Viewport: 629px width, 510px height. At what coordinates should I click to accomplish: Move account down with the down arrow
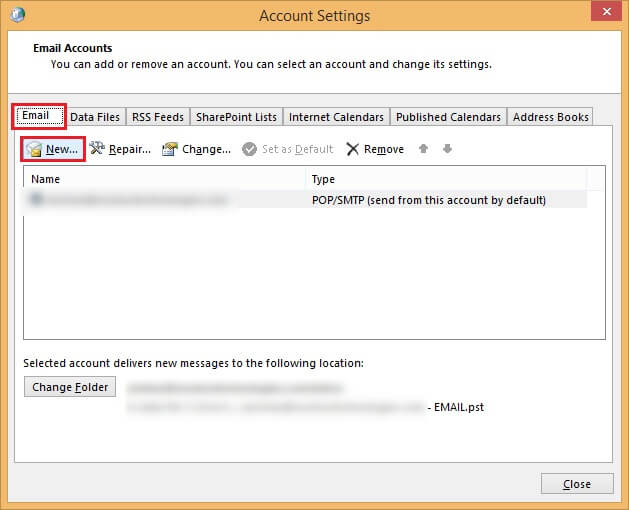(447, 149)
